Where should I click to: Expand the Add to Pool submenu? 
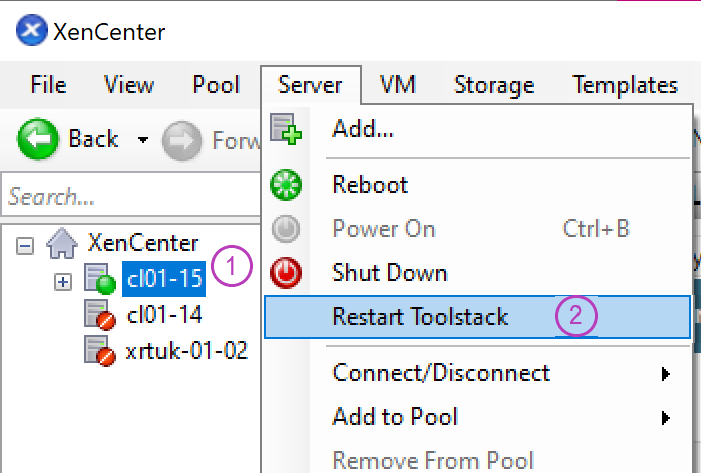click(665, 417)
